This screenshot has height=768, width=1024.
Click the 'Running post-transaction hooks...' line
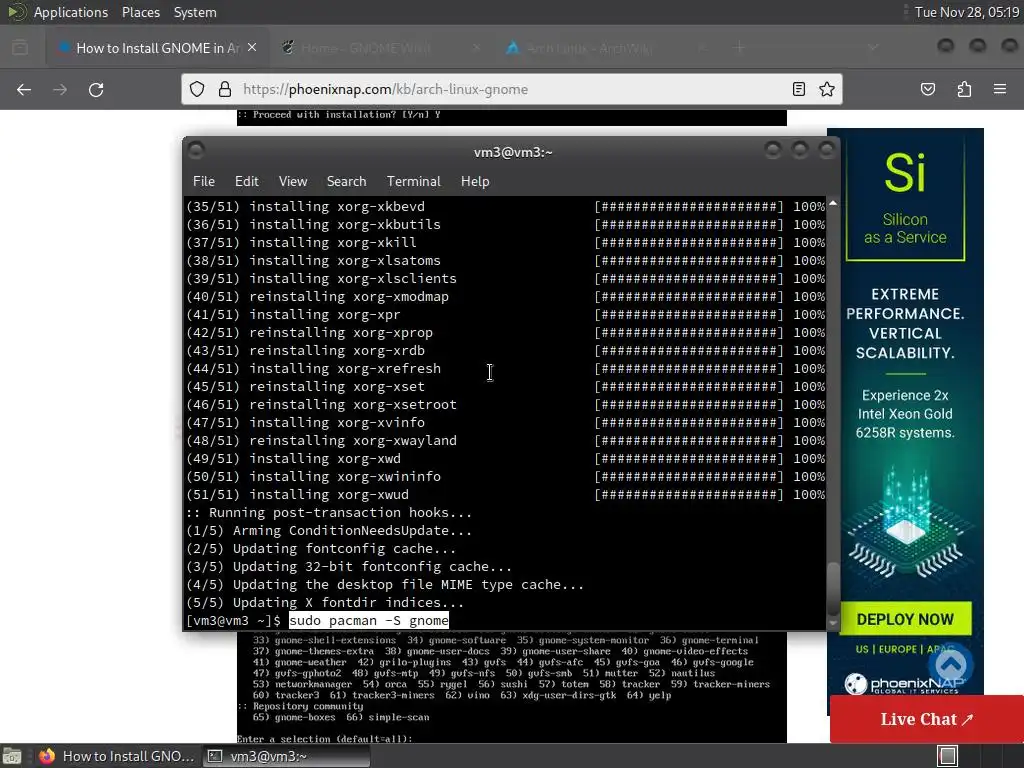tap(328, 513)
